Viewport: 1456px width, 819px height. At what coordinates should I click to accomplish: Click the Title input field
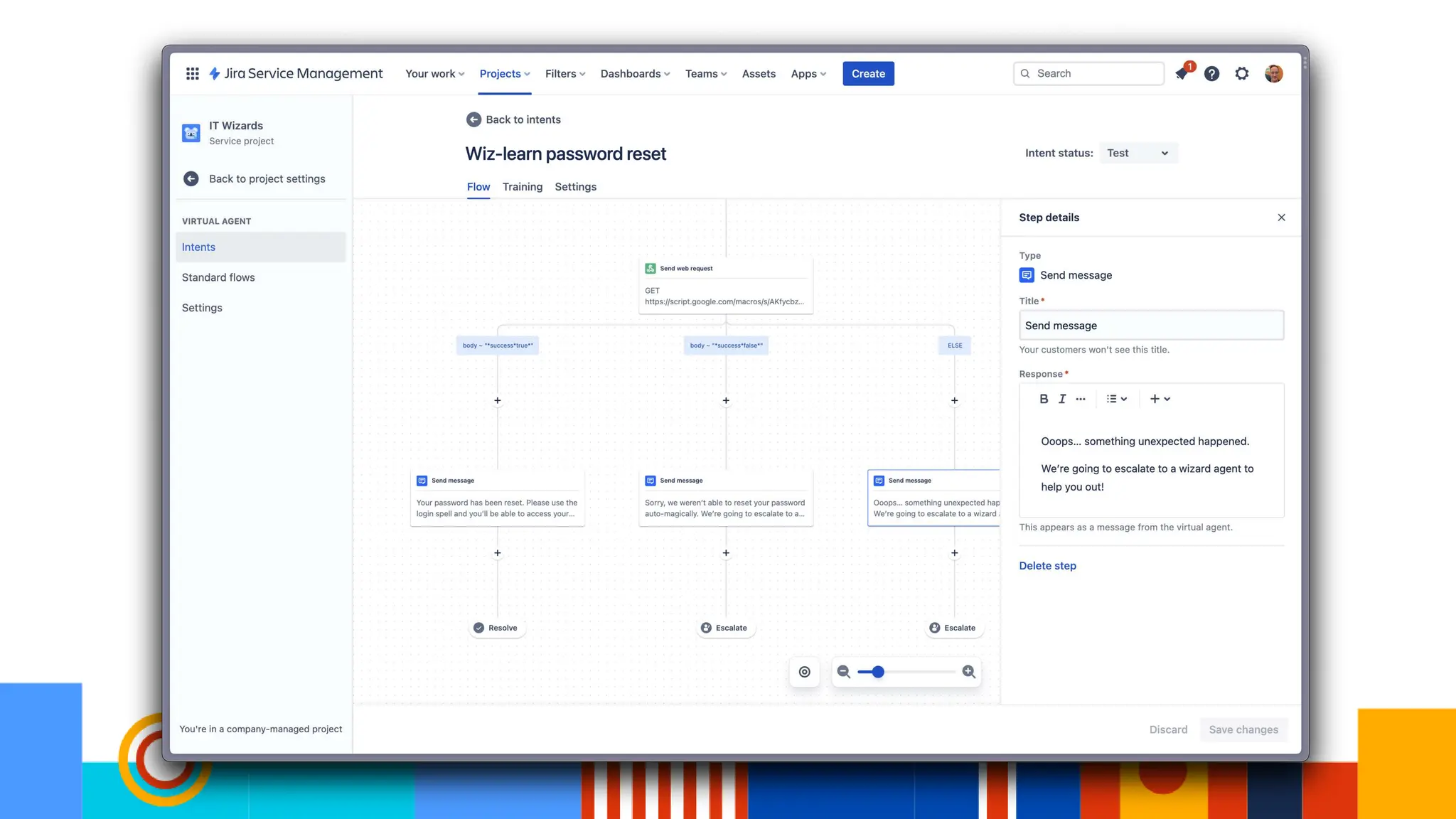click(1151, 326)
